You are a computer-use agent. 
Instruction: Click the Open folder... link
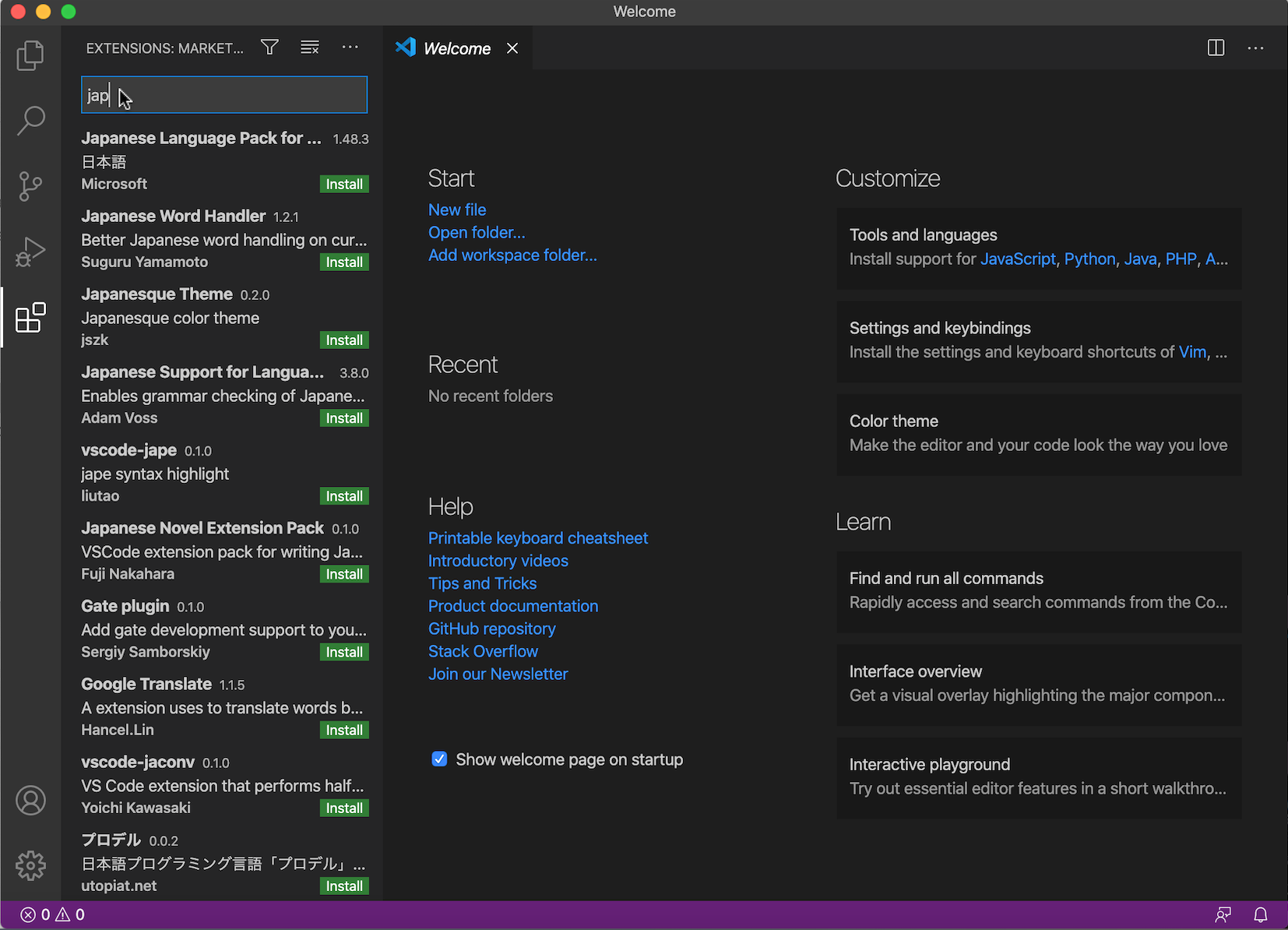[x=477, y=232]
